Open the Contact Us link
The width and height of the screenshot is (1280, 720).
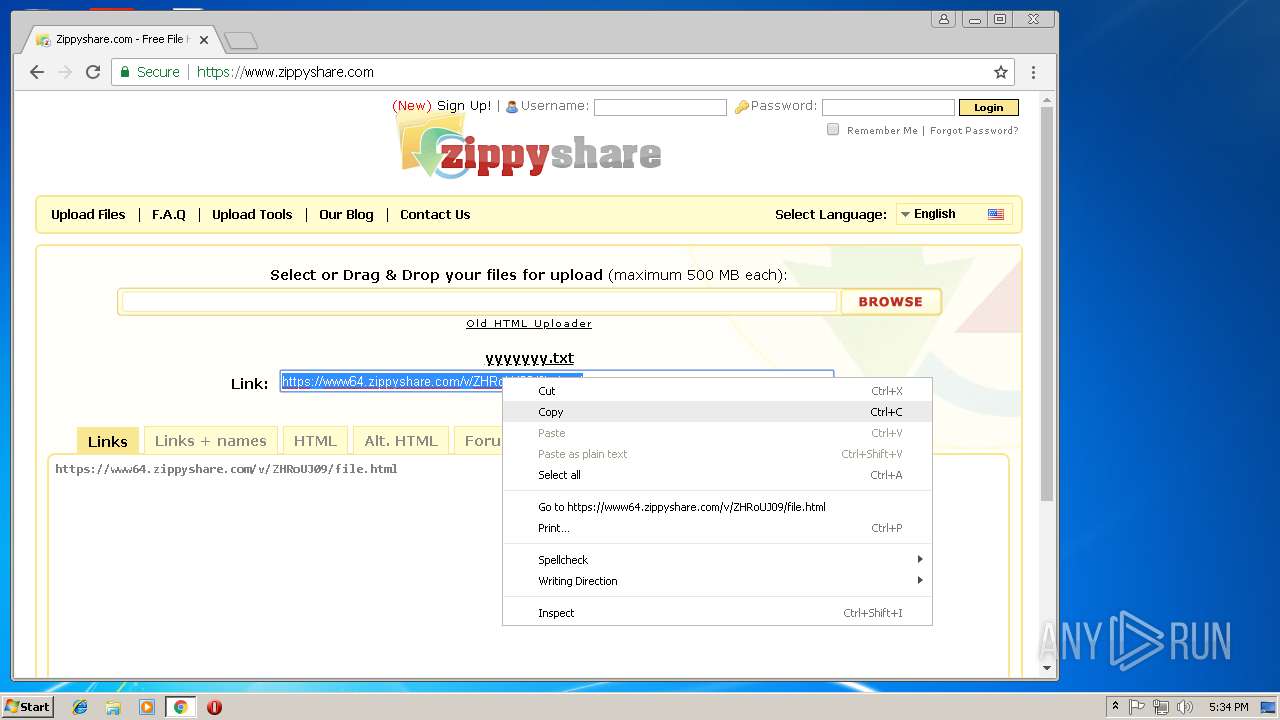coord(435,214)
